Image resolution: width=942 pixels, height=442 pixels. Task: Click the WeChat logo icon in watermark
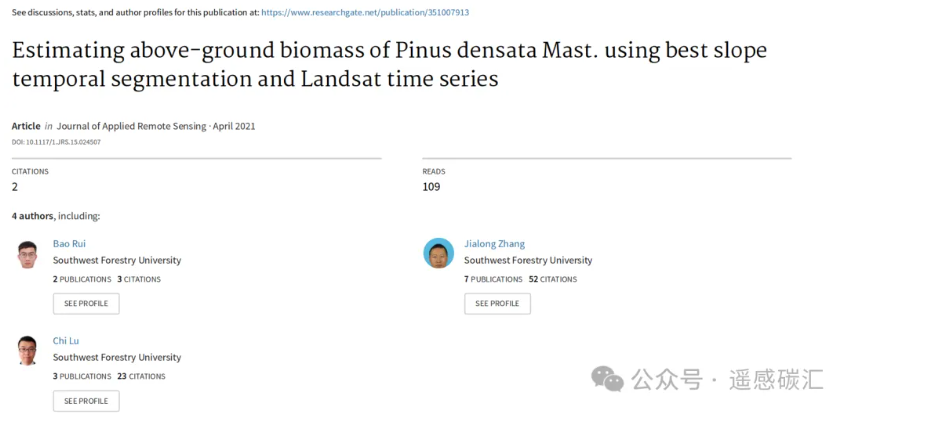pyautogui.click(x=607, y=380)
